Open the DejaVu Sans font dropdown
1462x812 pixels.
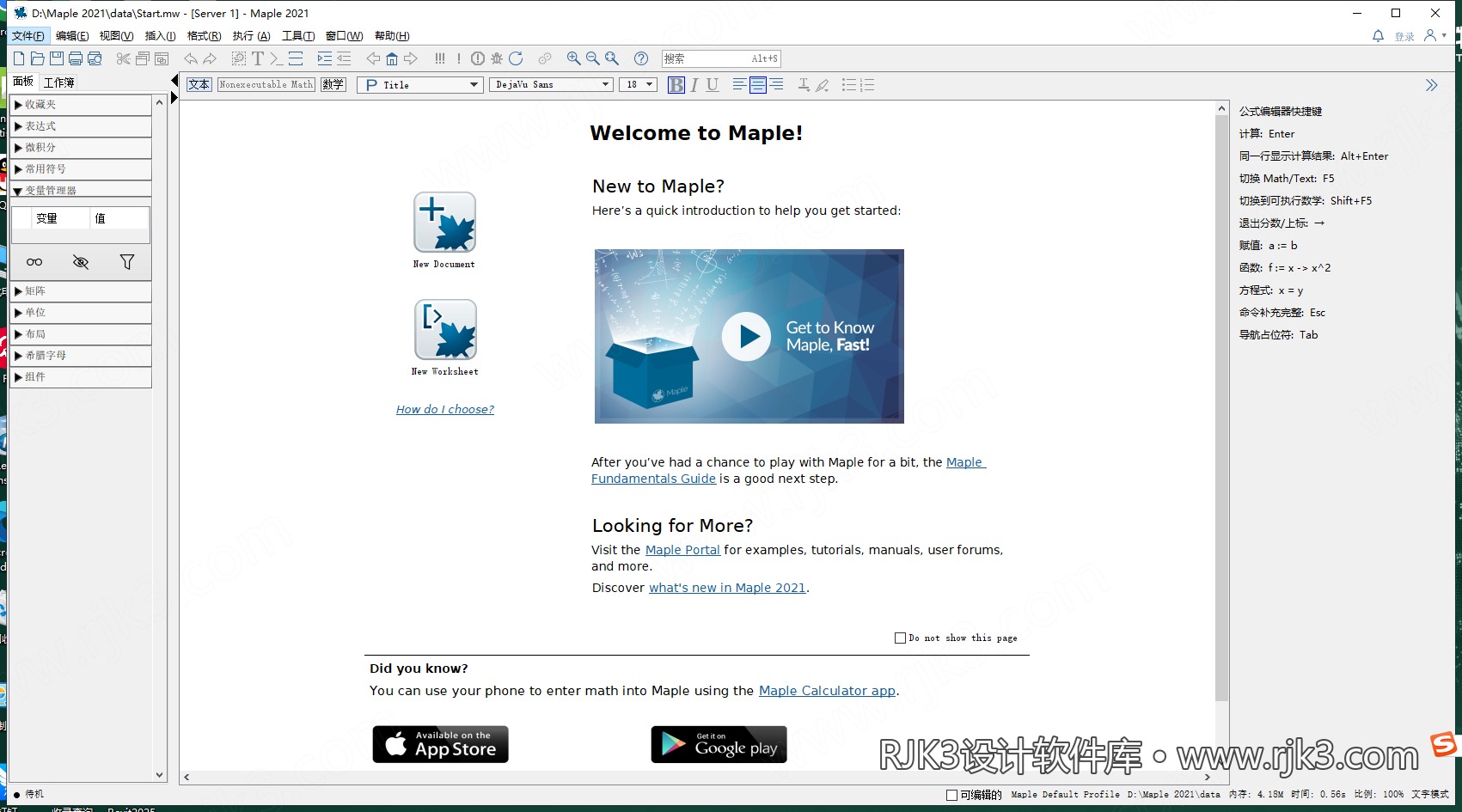tap(551, 84)
